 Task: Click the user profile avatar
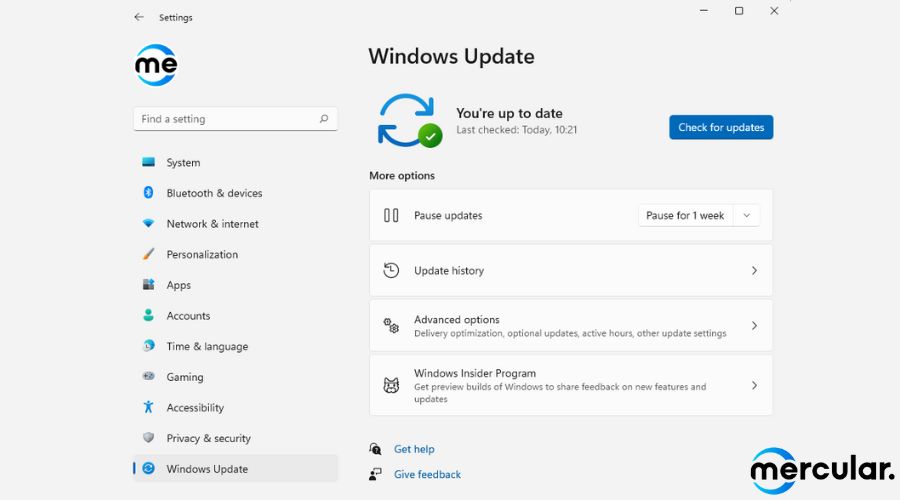click(156, 65)
